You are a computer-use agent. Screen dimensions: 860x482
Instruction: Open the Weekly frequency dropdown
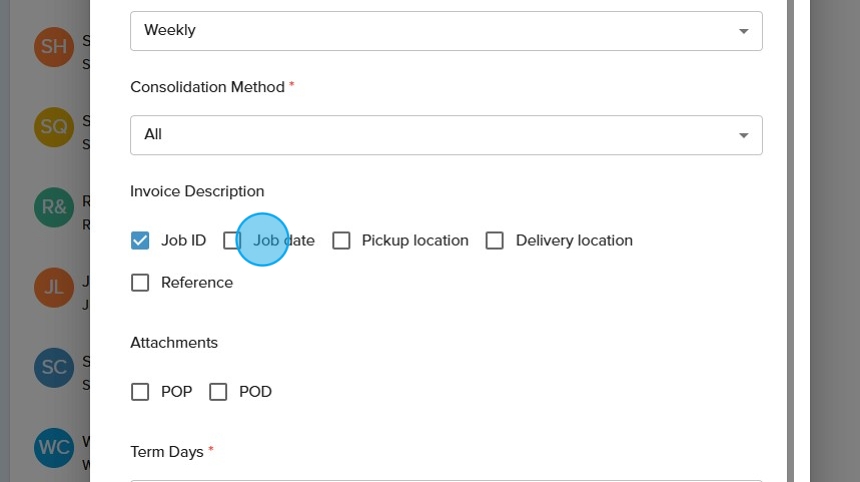point(446,31)
